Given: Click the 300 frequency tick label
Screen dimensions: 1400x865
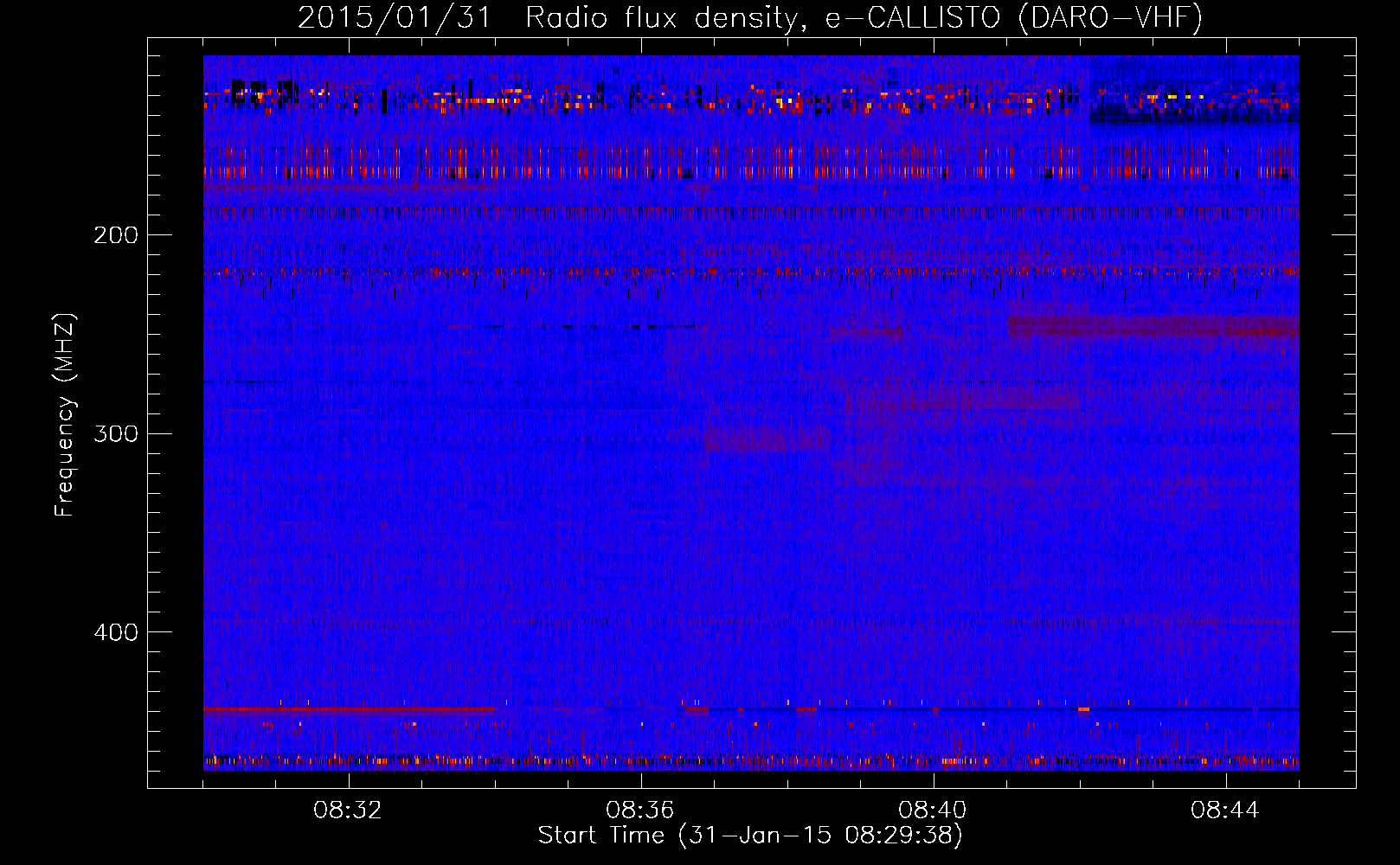Looking at the screenshot, I should (116, 433).
